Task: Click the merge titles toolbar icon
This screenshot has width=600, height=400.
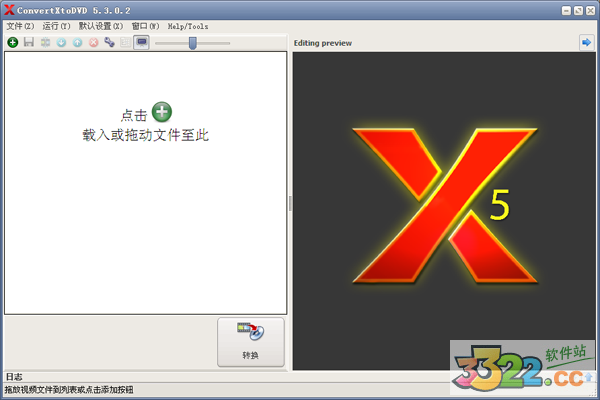Action: (45, 42)
